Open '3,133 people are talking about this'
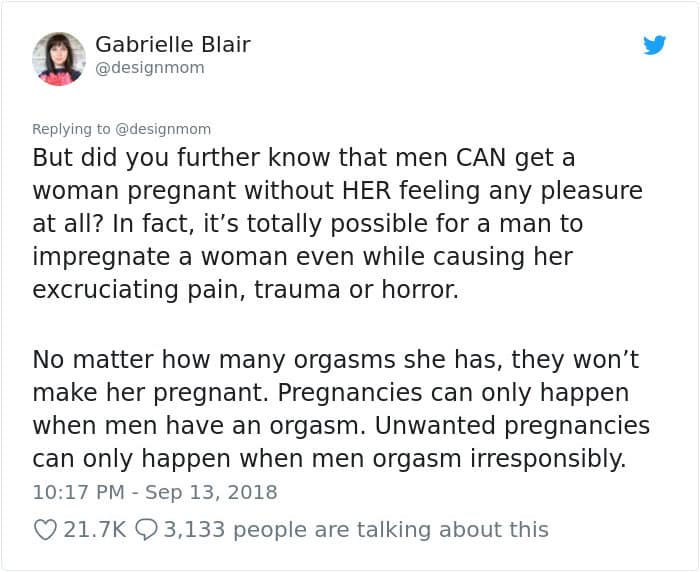The width and height of the screenshot is (700, 572). point(356,530)
